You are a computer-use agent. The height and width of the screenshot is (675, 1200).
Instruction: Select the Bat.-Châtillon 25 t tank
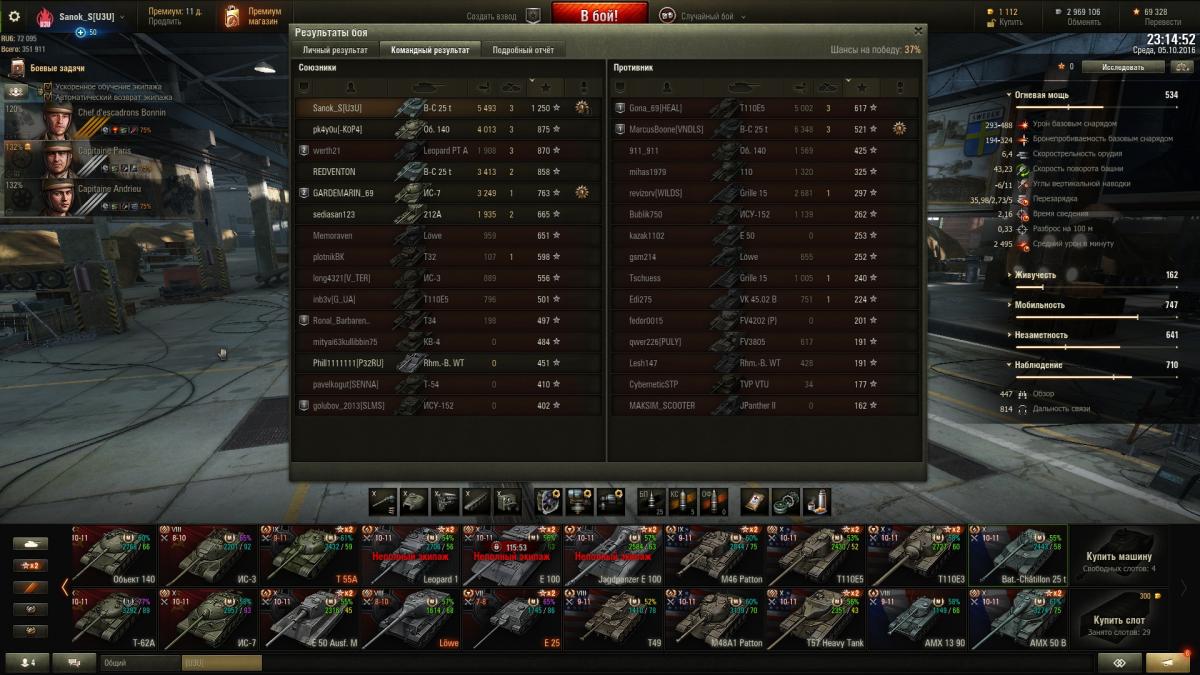(x=1017, y=555)
